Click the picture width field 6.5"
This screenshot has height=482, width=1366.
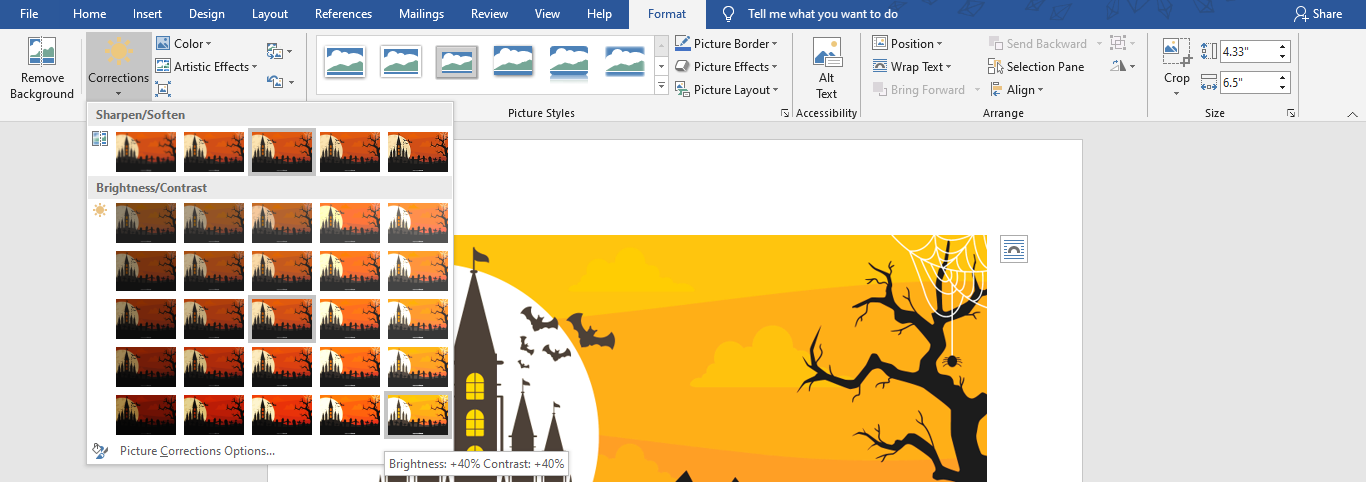(1246, 83)
